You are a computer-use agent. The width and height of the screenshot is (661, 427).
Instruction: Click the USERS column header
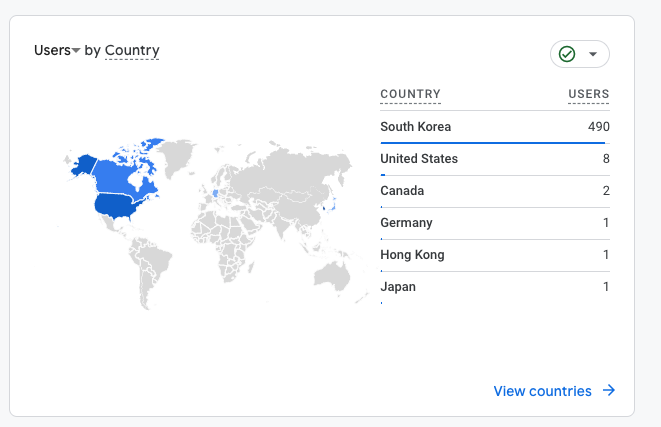(588, 94)
